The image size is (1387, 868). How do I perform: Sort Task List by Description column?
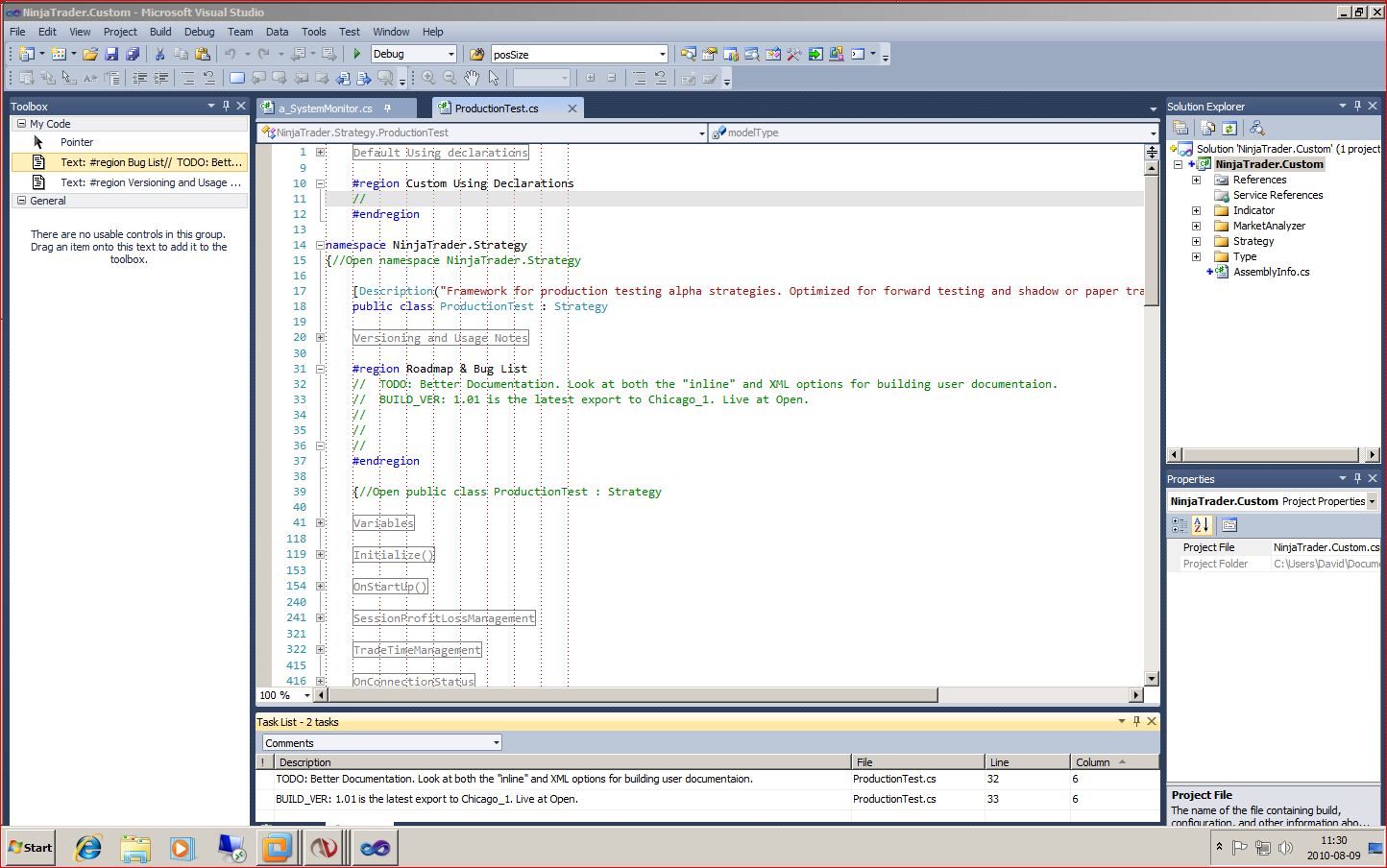pyautogui.click(x=561, y=761)
